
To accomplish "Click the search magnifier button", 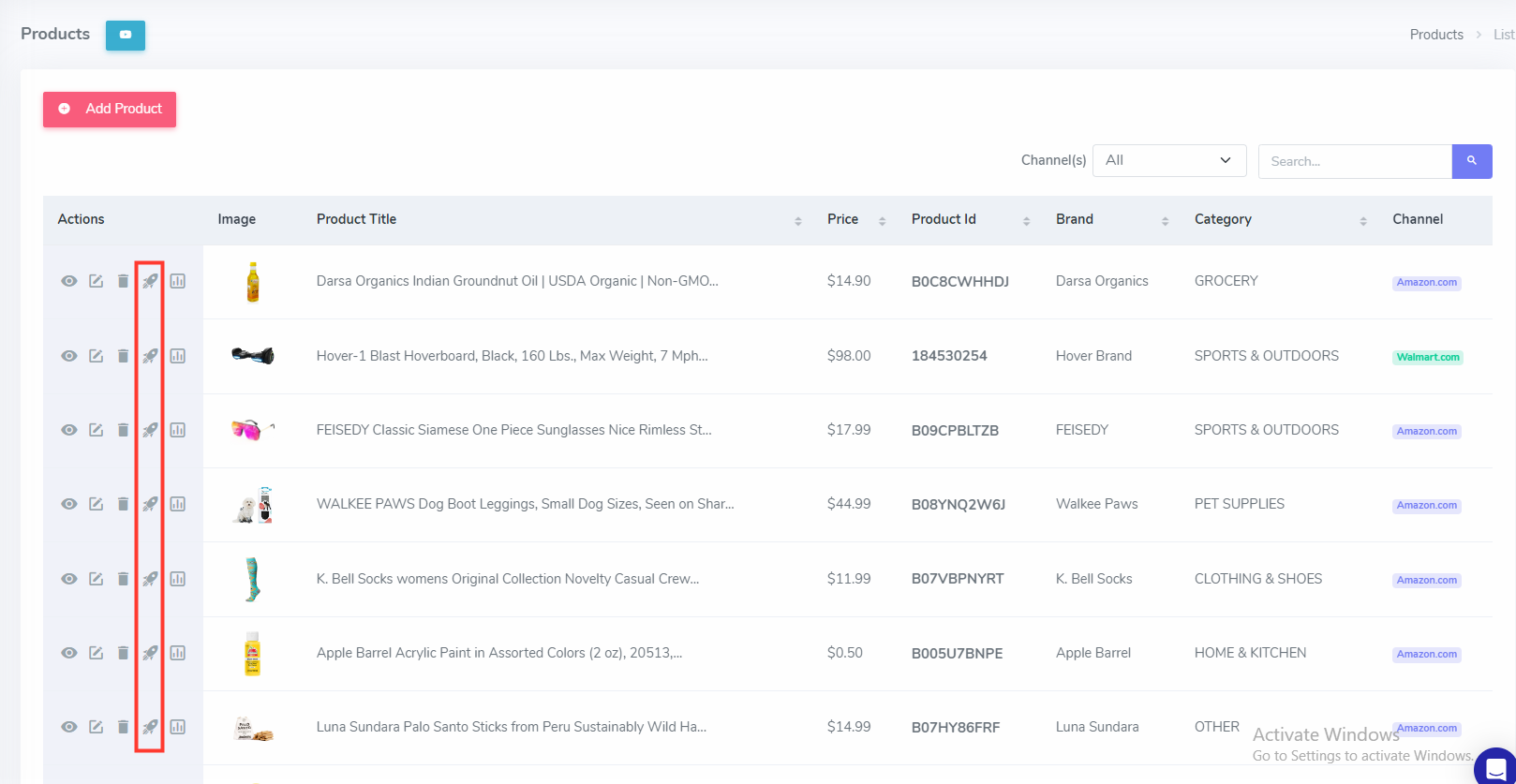I will (1471, 161).
